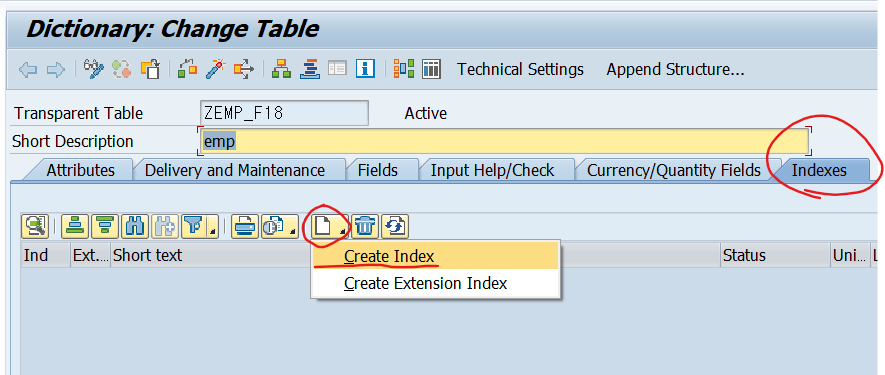Open the Delivery and Maintenance tab
This screenshot has width=885, height=375.
tap(235, 170)
